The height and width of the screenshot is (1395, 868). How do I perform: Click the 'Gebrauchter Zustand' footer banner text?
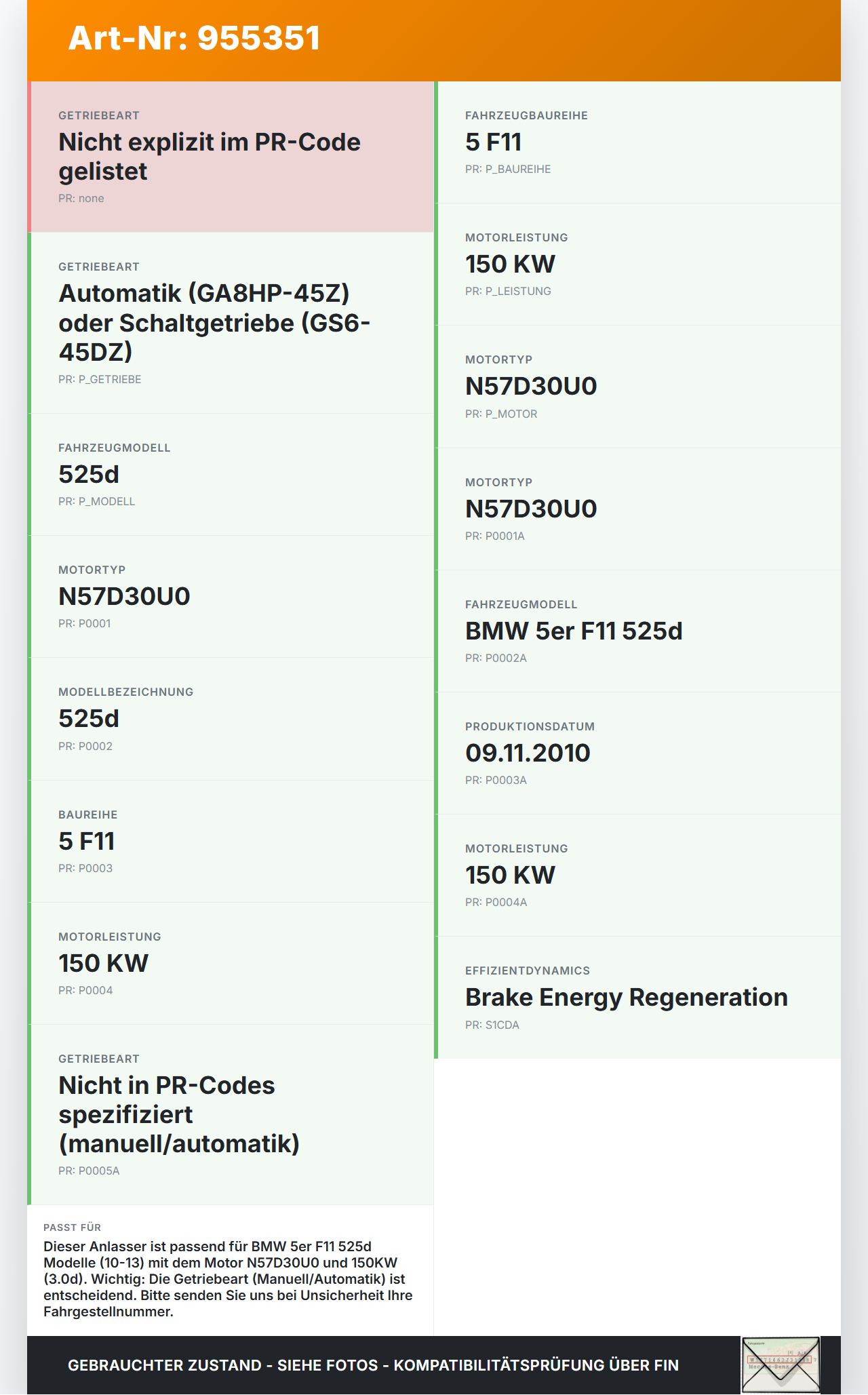pyautogui.click(x=373, y=1365)
